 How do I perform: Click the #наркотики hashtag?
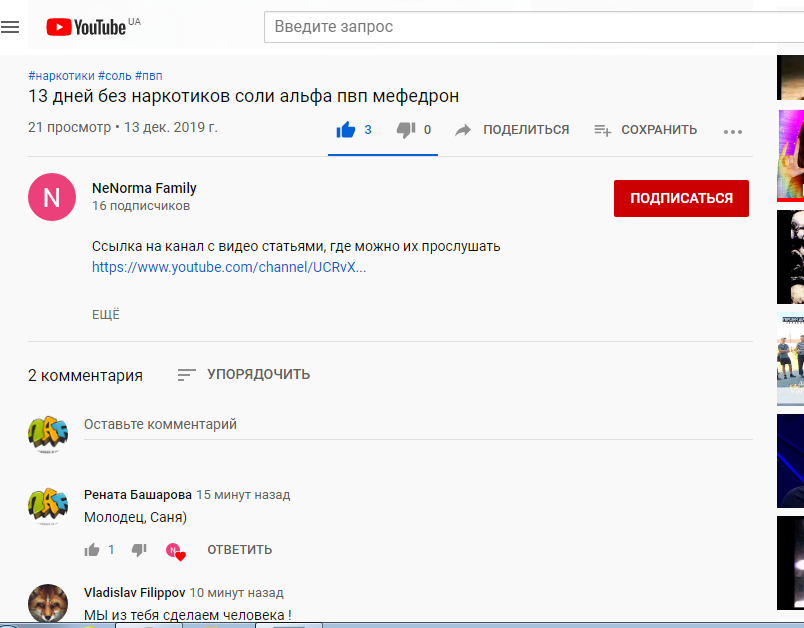tap(61, 76)
